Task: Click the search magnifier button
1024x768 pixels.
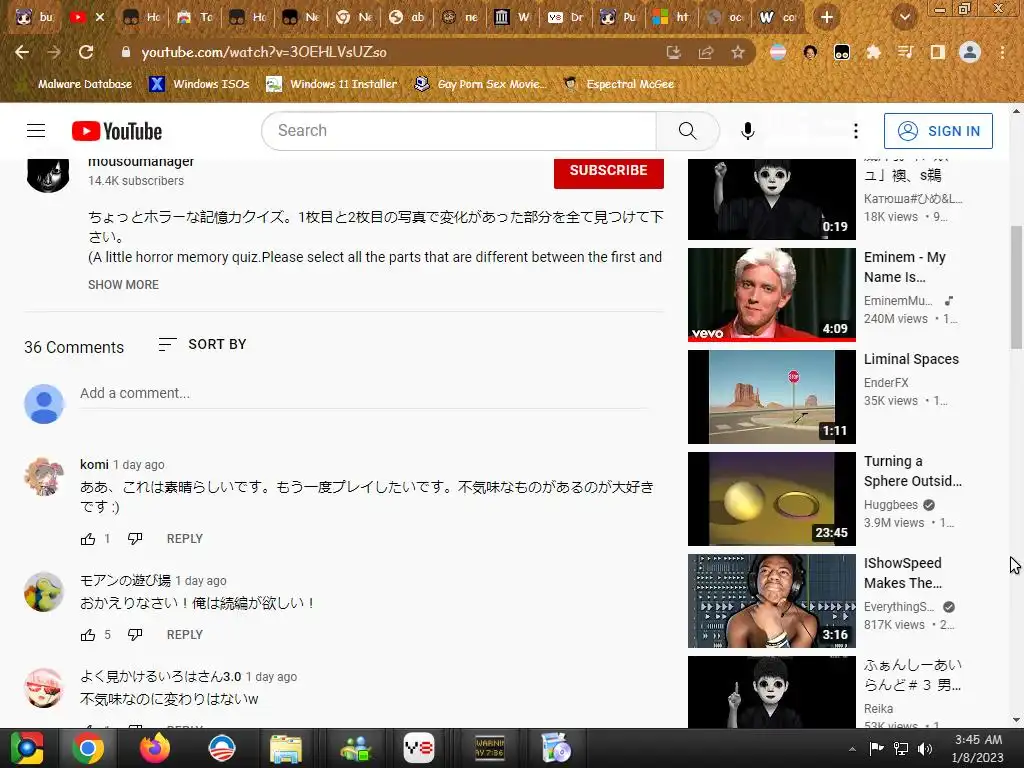Action: tap(687, 131)
